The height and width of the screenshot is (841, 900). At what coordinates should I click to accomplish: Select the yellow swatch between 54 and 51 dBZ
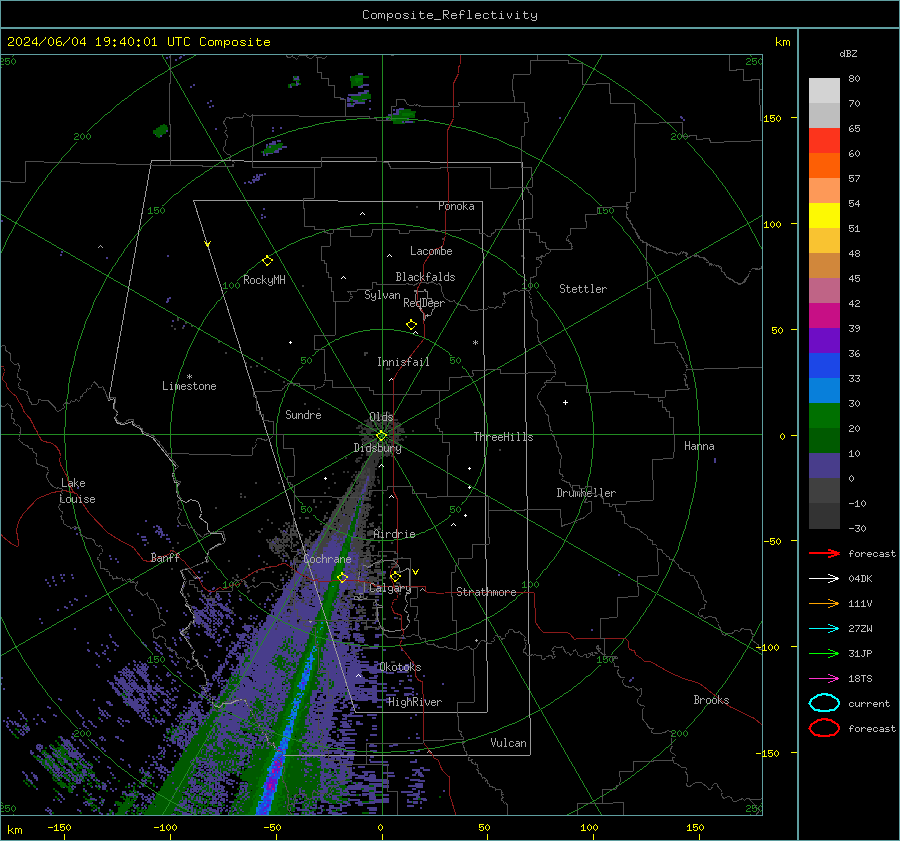point(824,215)
